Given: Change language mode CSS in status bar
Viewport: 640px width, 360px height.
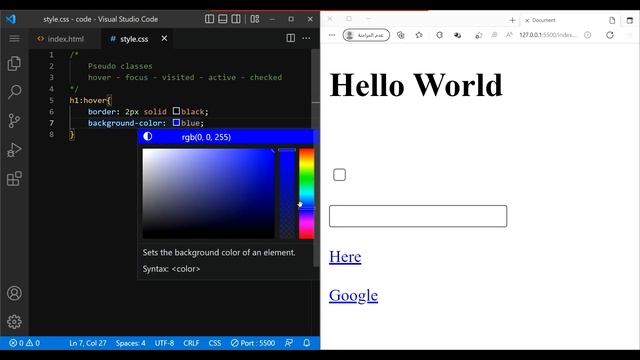Looking at the screenshot, I should [215, 343].
